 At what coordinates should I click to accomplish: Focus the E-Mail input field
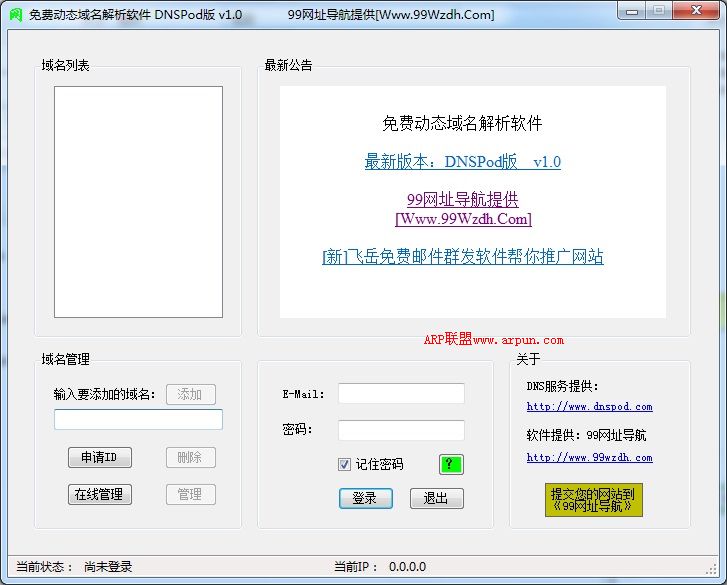tap(401, 394)
